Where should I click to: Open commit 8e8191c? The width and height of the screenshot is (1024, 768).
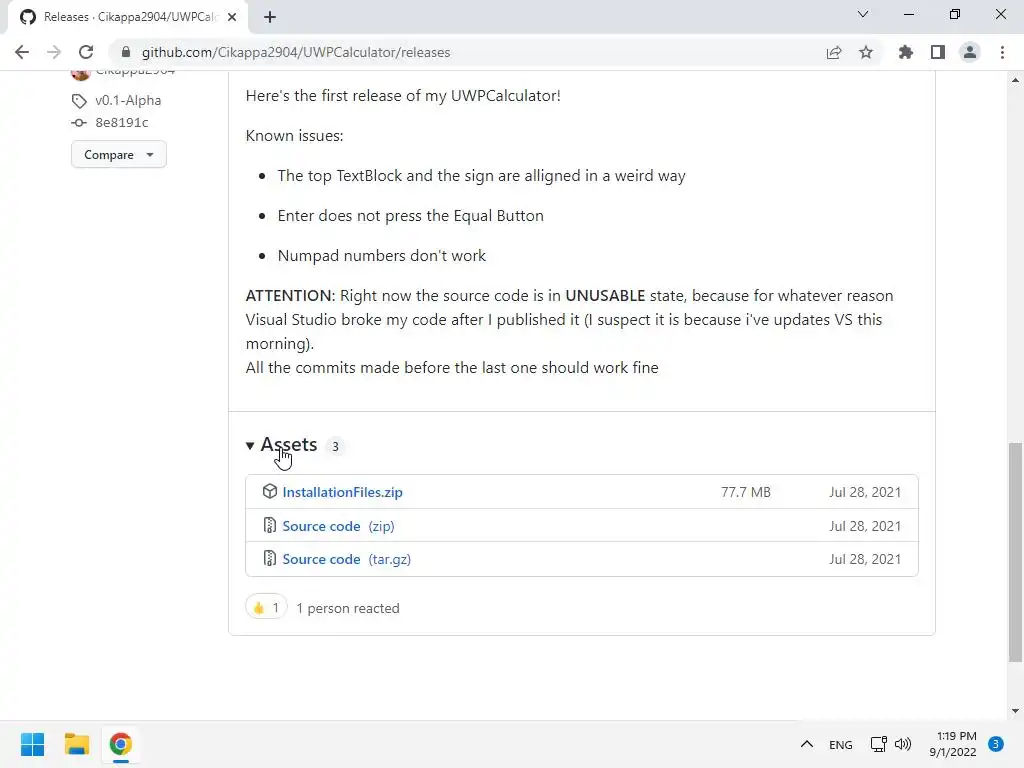[x=121, y=123]
